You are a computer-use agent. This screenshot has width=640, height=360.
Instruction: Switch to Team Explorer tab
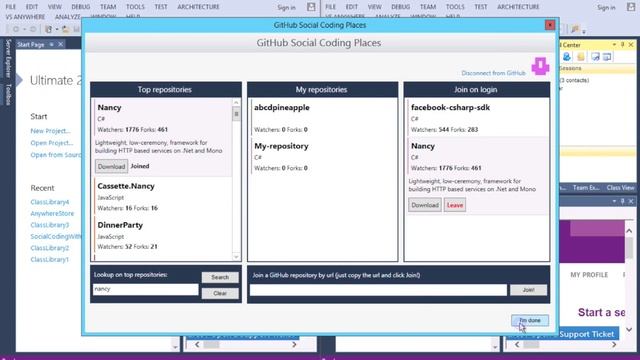pyautogui.click(x=586, y=188)
